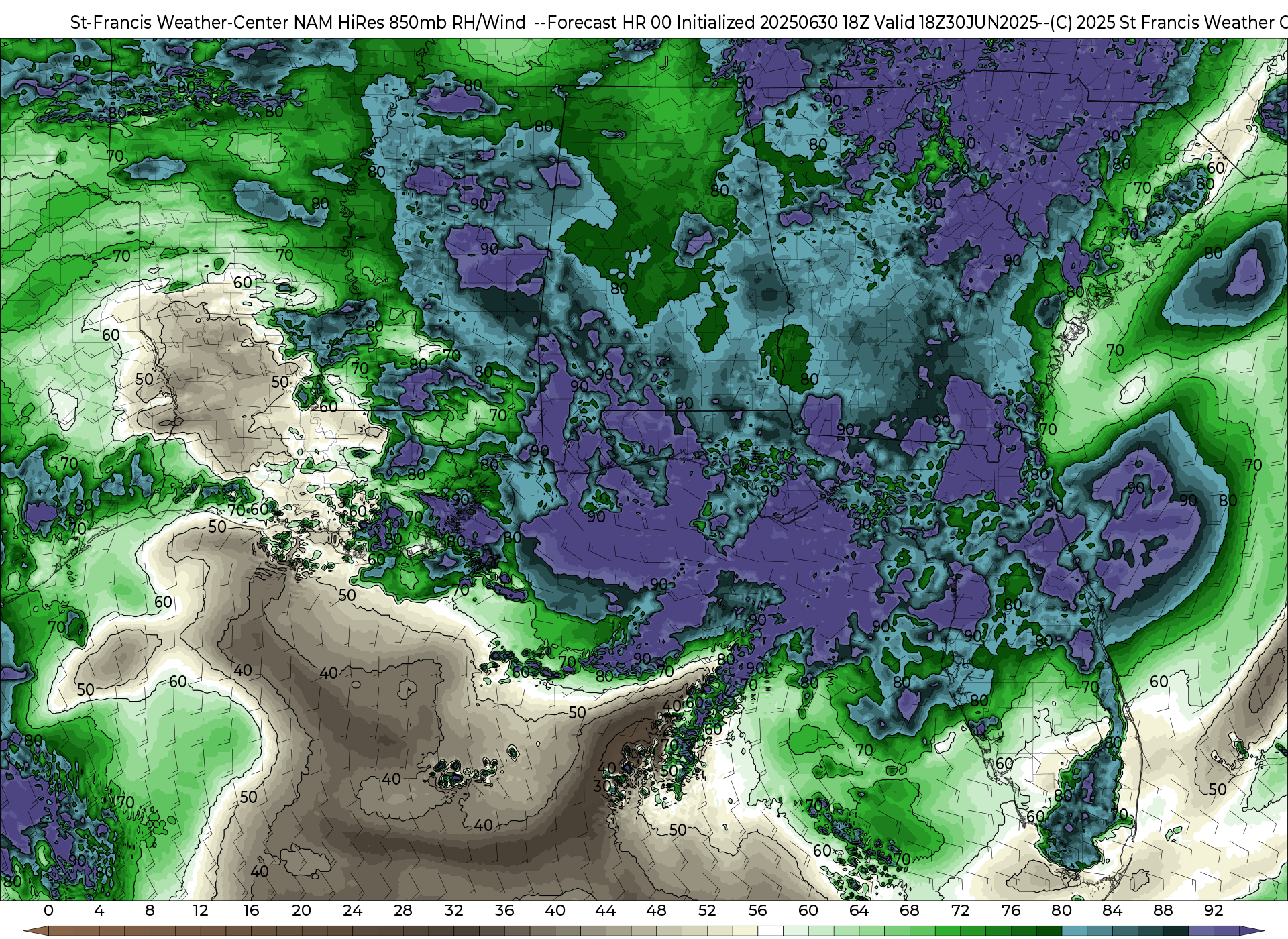Click the '28' label on the color scale

[x=403, y=910]
